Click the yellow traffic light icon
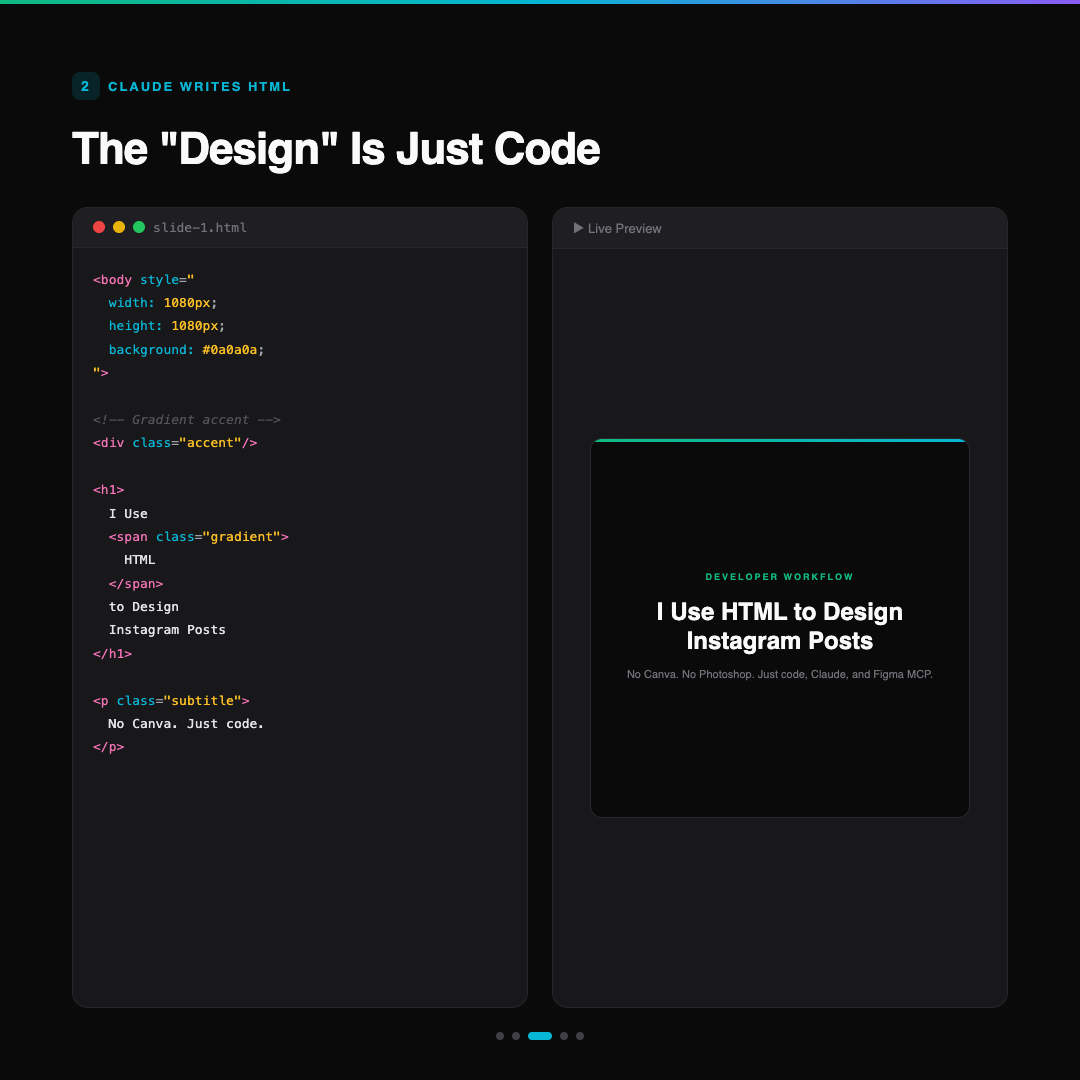Viewport: 1080px width, 1080px height. pos(119,227)
